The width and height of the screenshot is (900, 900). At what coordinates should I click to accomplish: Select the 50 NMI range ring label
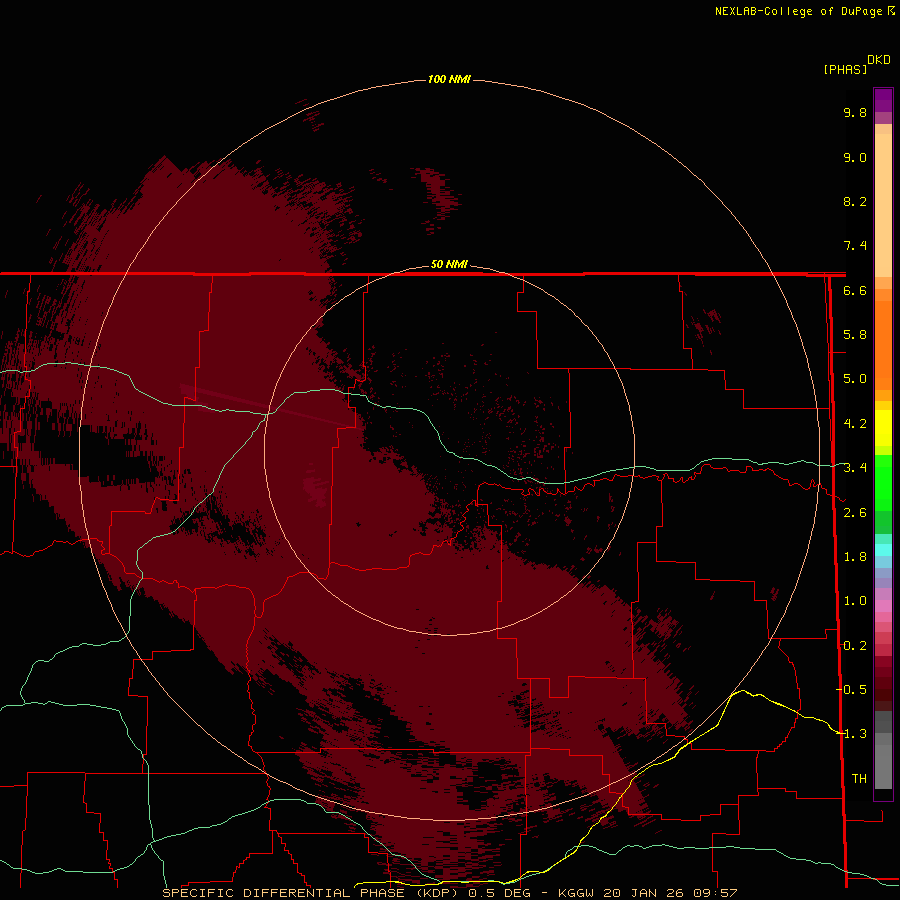tap(449, 264)
